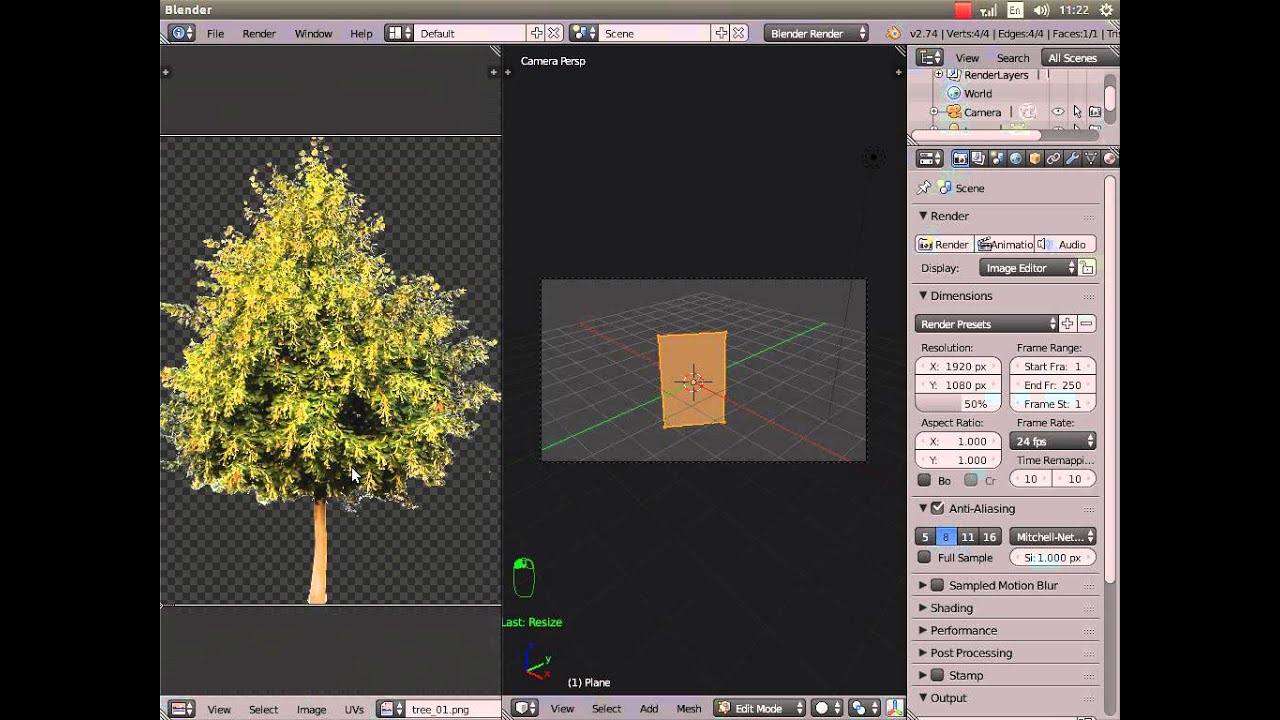This screenshot has height=720, width=1280.
Task: Click the Render button
Action: (x=944, y=244)
